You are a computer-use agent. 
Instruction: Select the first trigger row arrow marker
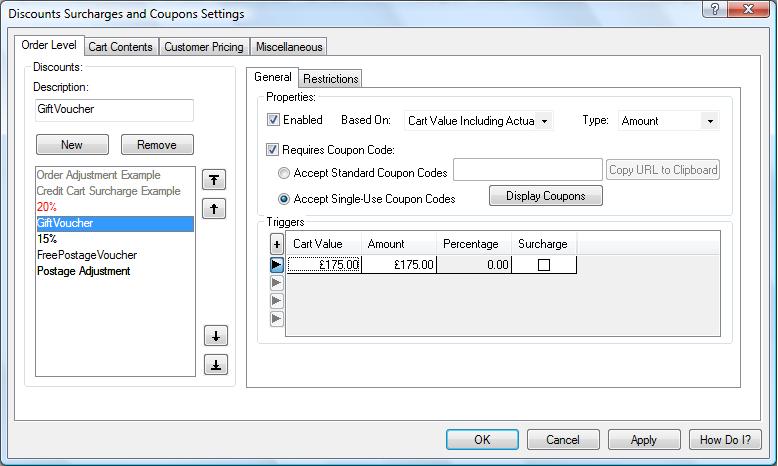(x=277, y=265)
